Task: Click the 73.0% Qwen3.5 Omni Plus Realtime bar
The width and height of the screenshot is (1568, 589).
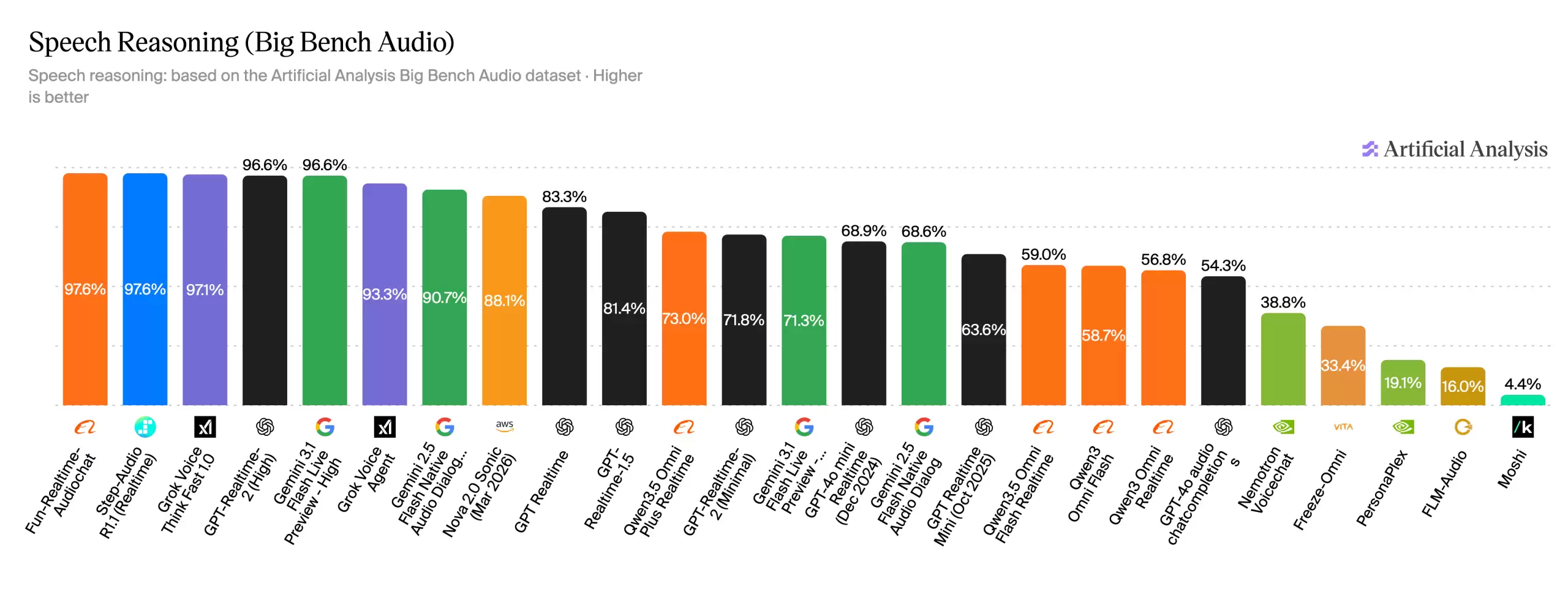Action: pos(684,318)
